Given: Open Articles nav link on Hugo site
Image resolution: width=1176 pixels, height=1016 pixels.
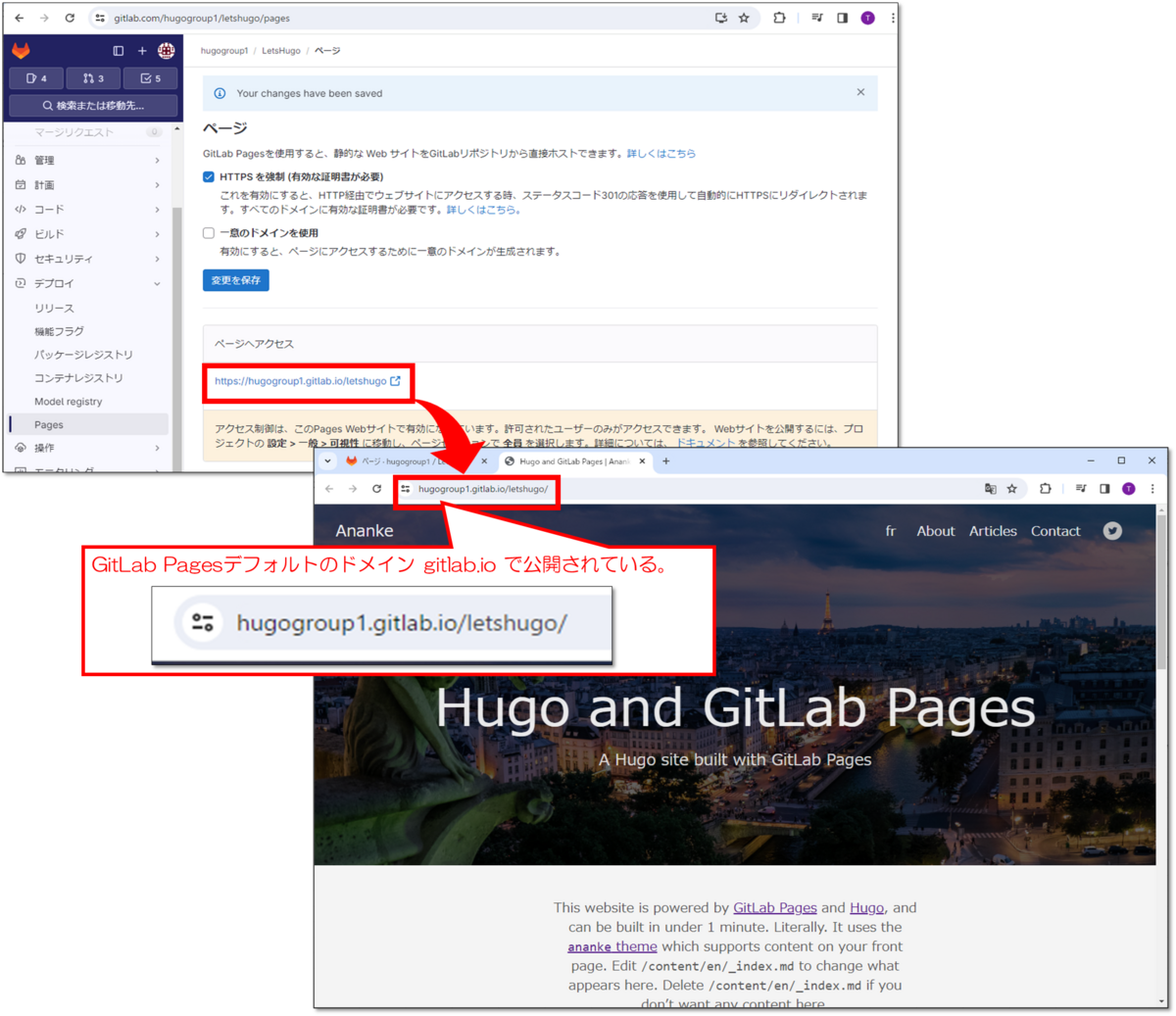Looking at the screenshot, I should tap(993, 531).
